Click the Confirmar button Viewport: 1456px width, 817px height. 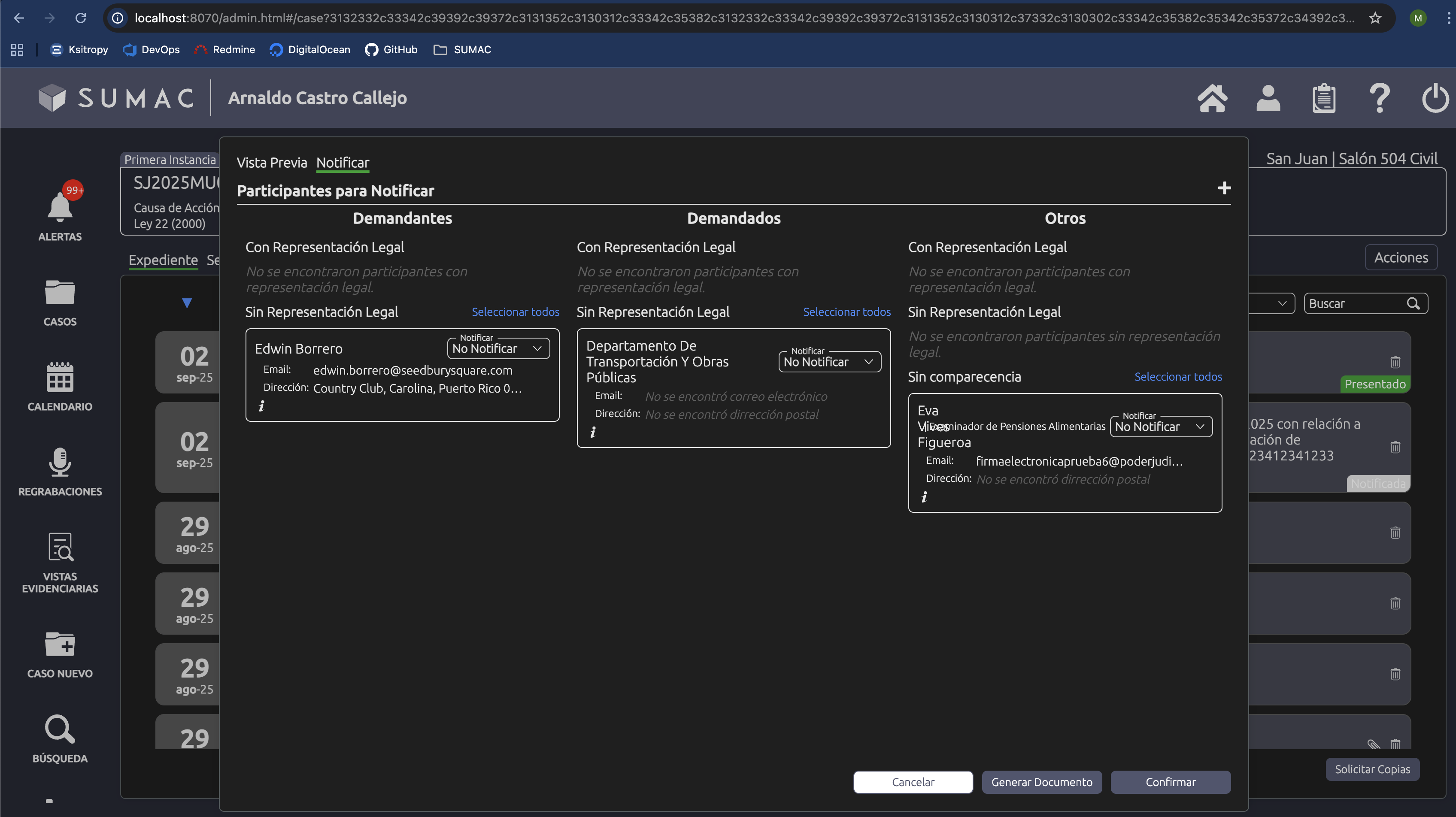pyautogui.click(x=1170, y=782)
